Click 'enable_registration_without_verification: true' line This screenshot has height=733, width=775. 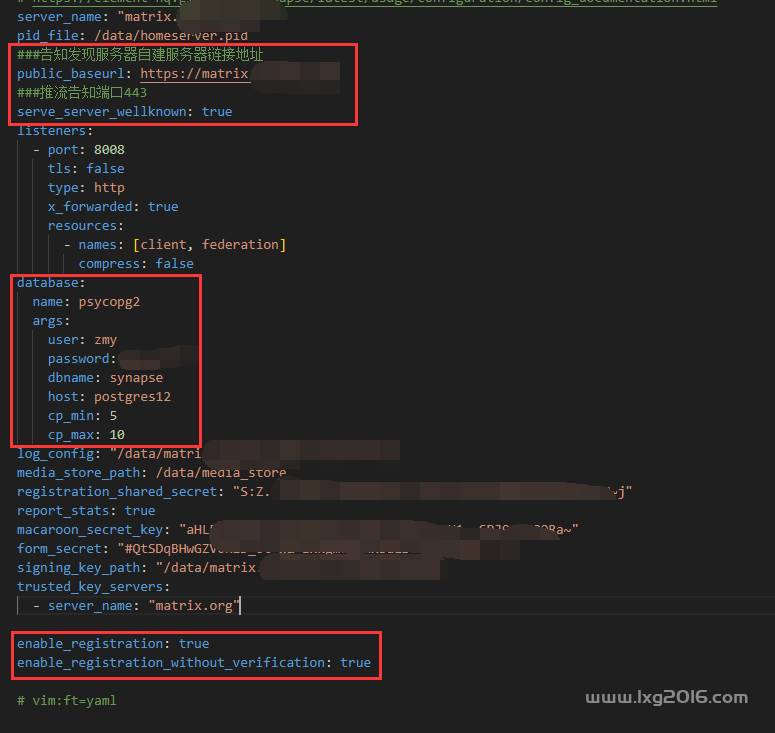[x=194, y=663]
